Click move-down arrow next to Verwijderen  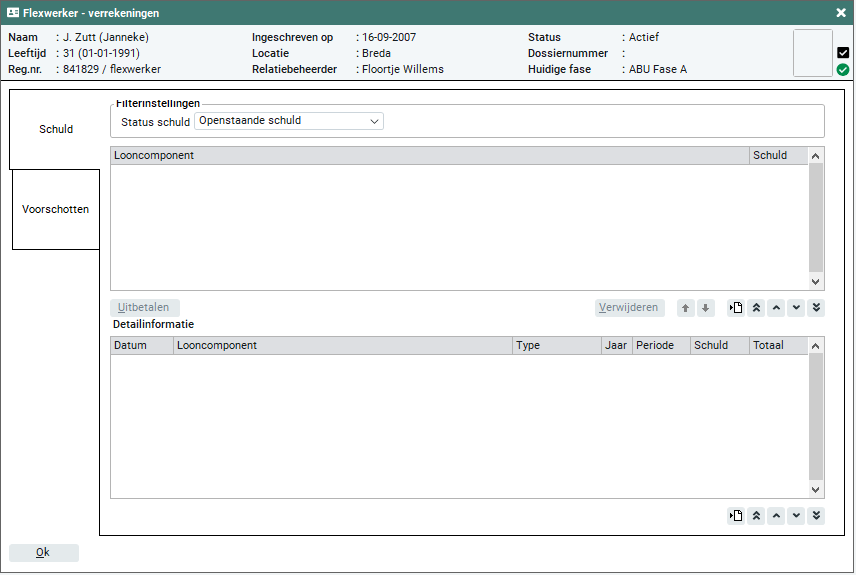[x=705, y=308]
